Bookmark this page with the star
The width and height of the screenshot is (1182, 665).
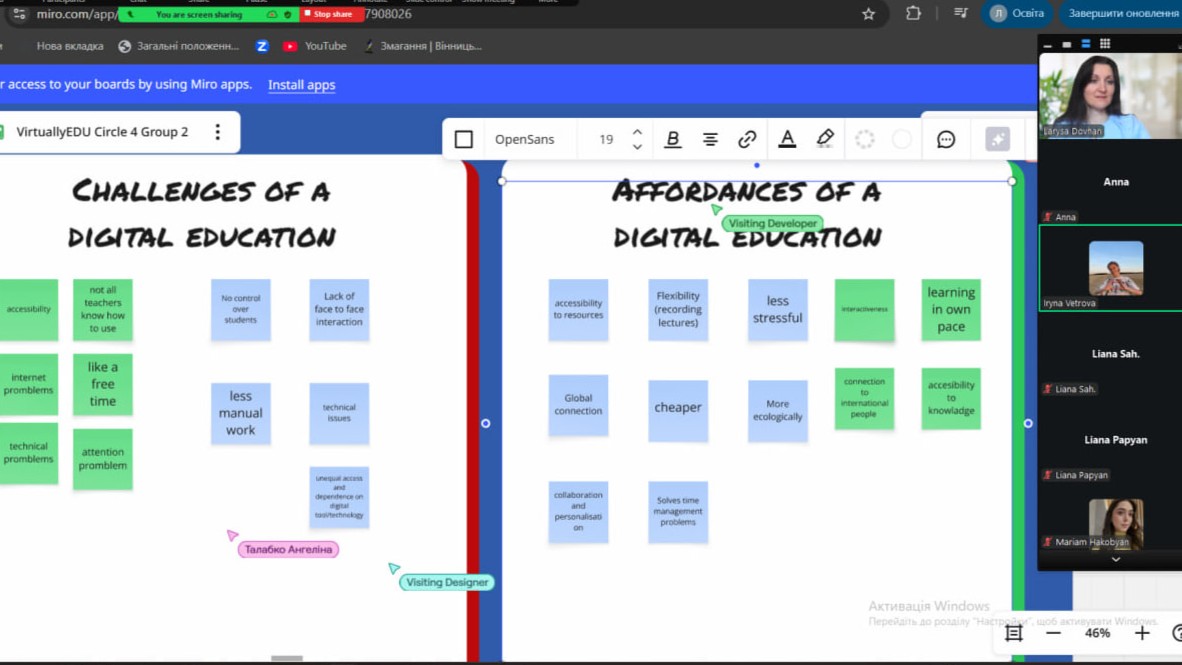pyautogui.click(x=868, y=14)
